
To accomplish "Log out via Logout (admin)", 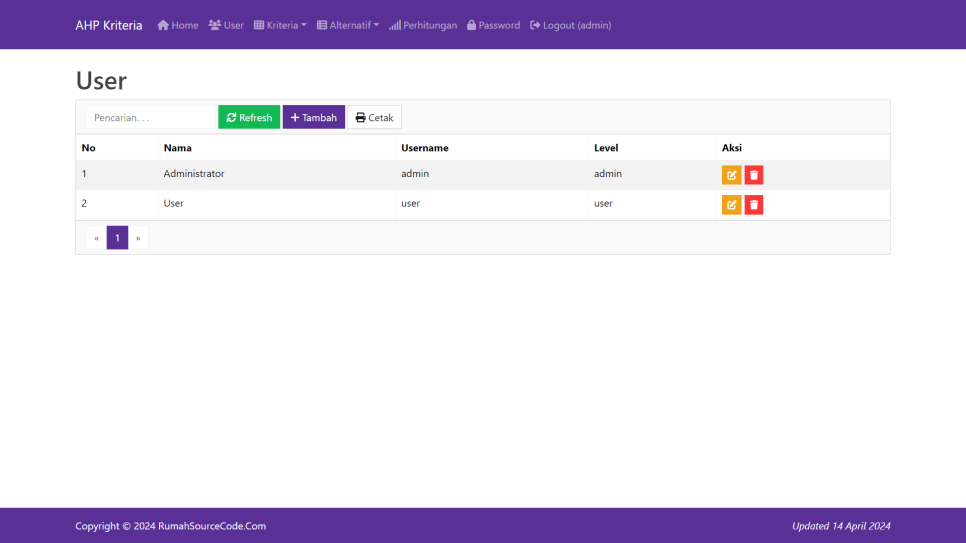I will pos(571,25).
